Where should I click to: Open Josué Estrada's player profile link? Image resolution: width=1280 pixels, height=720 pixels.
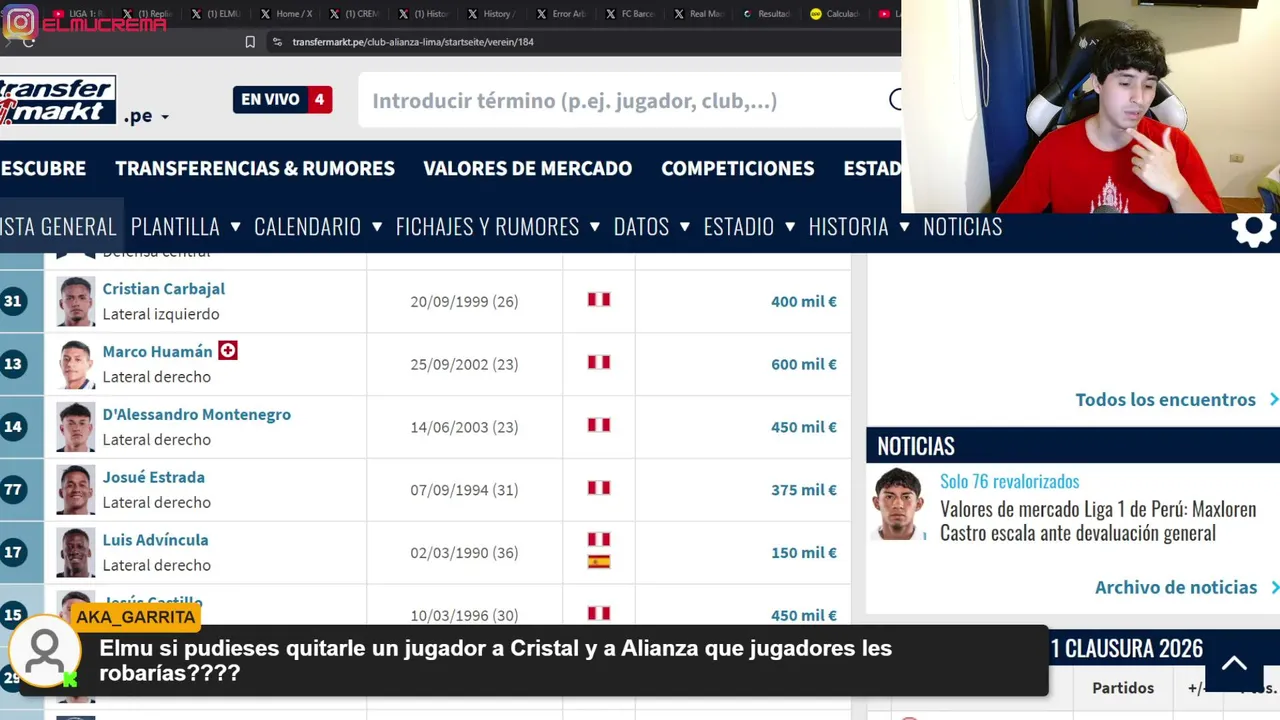coord(154,478)
